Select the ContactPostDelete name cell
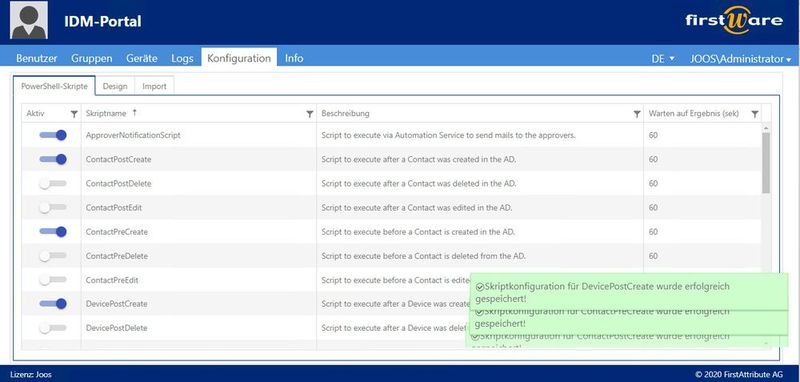Screen dimensions: 800x382 click(x=198, y=184)
